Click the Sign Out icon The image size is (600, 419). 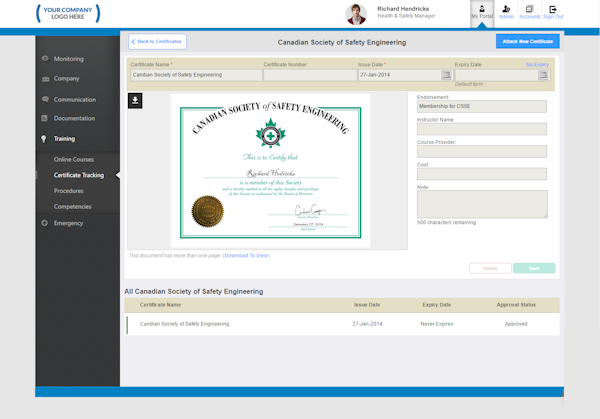[x=553, y=12]
